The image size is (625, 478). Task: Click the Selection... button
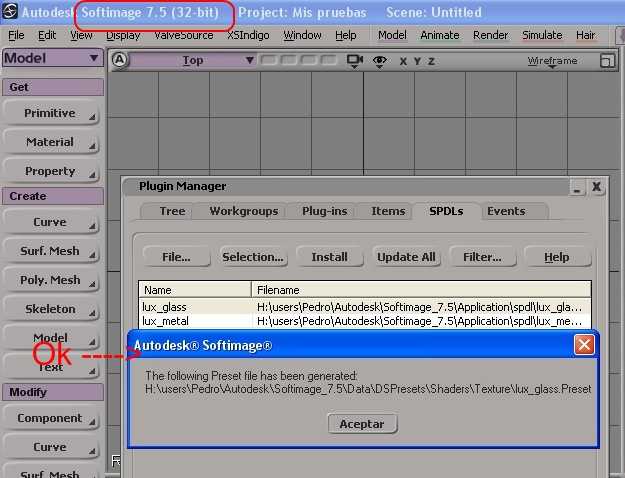pyautogui.click(x=253, y=257)
